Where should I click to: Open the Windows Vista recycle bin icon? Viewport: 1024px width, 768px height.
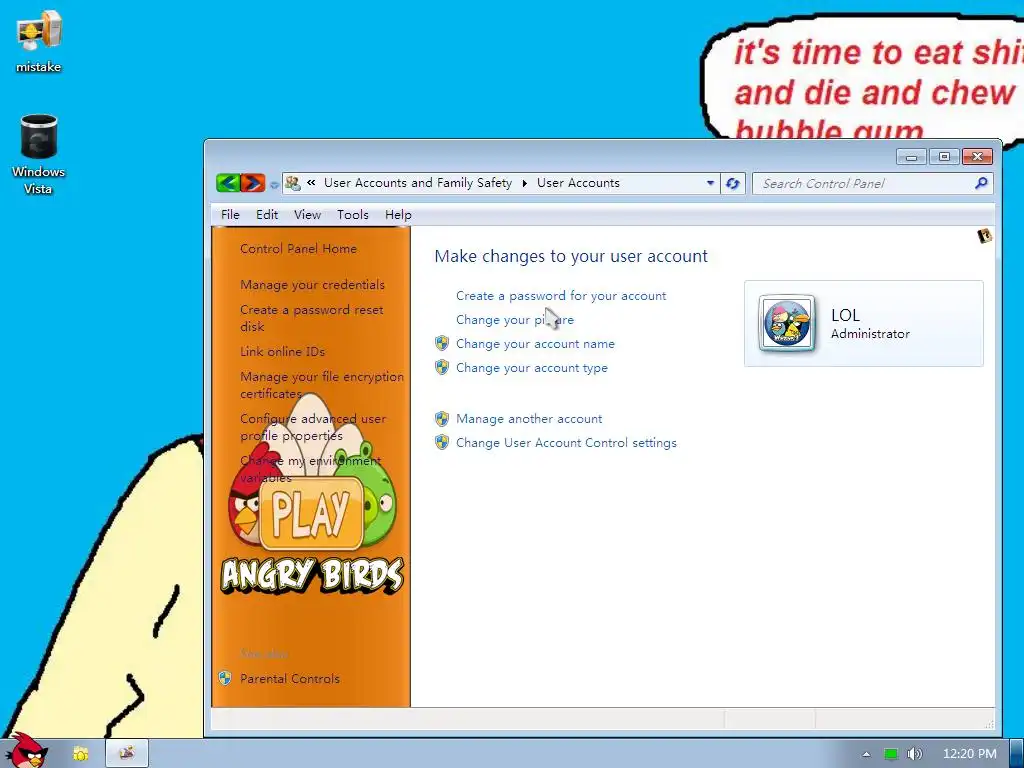coord(39,154)
